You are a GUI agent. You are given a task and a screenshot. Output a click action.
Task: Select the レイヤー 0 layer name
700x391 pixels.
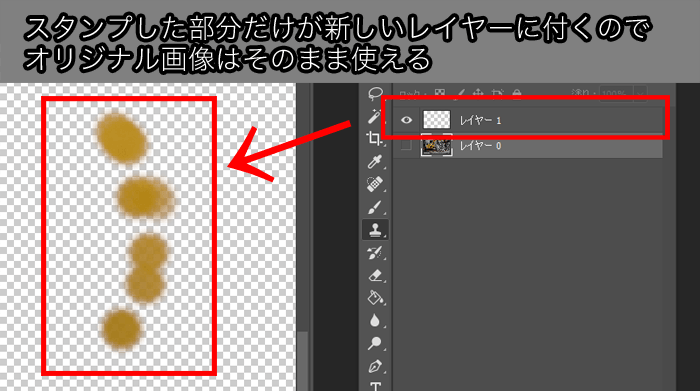480,146
